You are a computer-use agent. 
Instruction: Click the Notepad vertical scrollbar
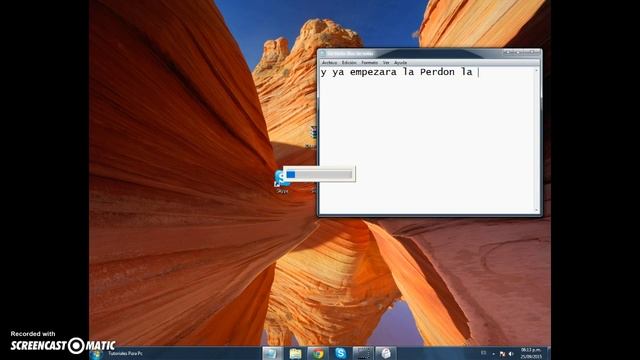(537, 140)
